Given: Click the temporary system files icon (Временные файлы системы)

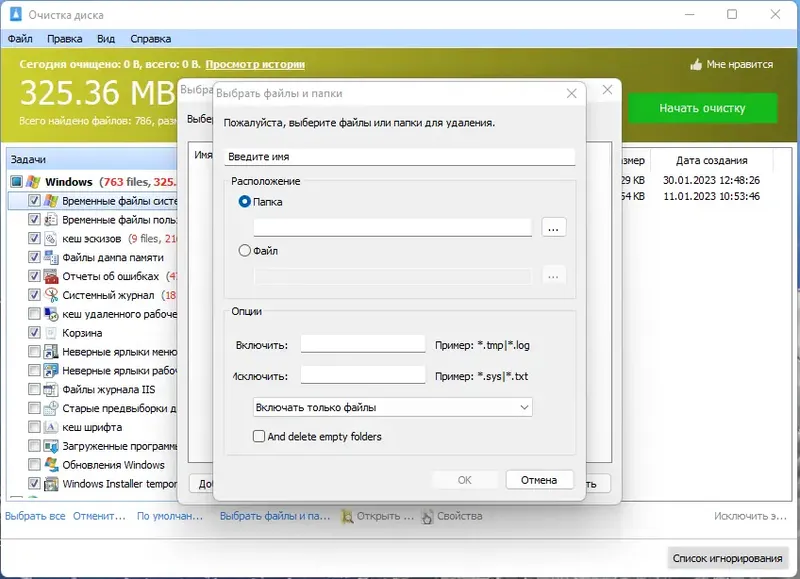Looking at the screenshot, I should pos(51,200).
